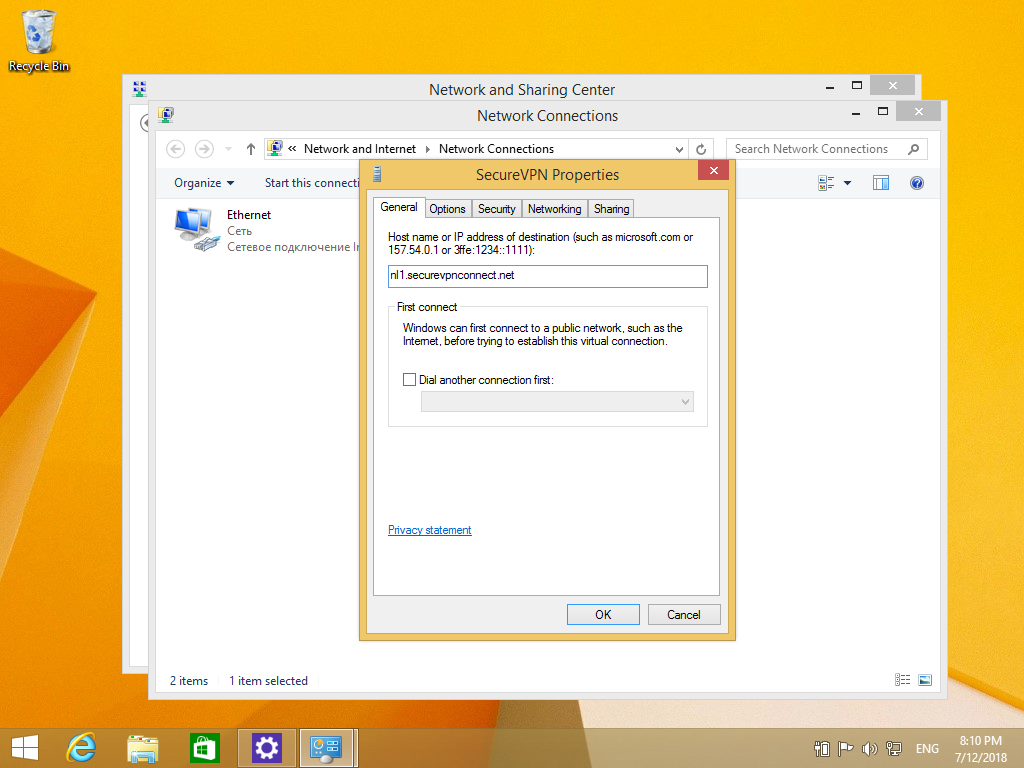Open the disabled connection dropdown list
Viewport: 1024px width, 768px height.
coord(557,402)
